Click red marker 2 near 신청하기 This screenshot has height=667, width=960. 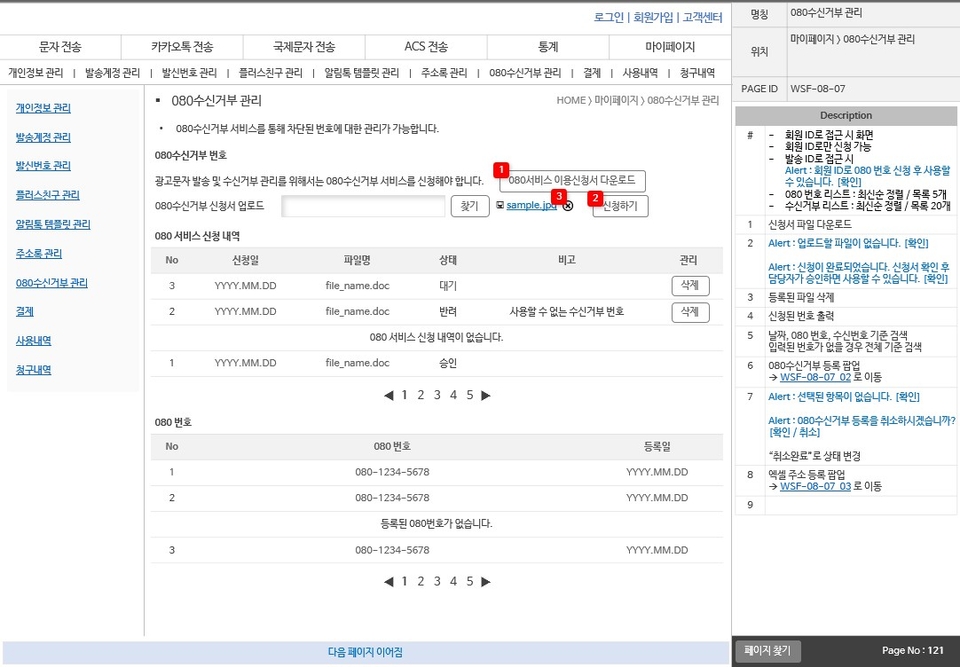pos(595,198)
